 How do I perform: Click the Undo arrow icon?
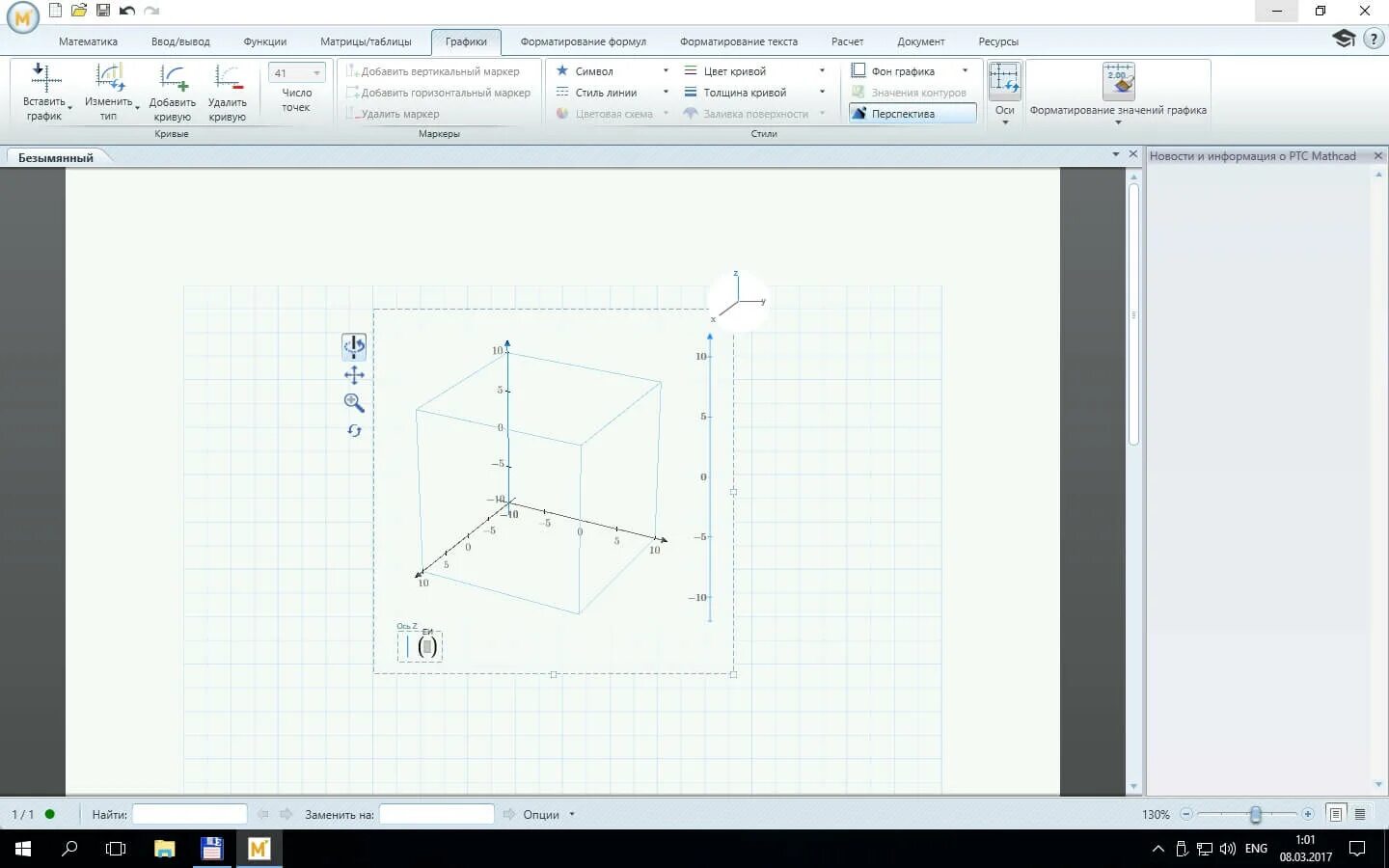127,11
